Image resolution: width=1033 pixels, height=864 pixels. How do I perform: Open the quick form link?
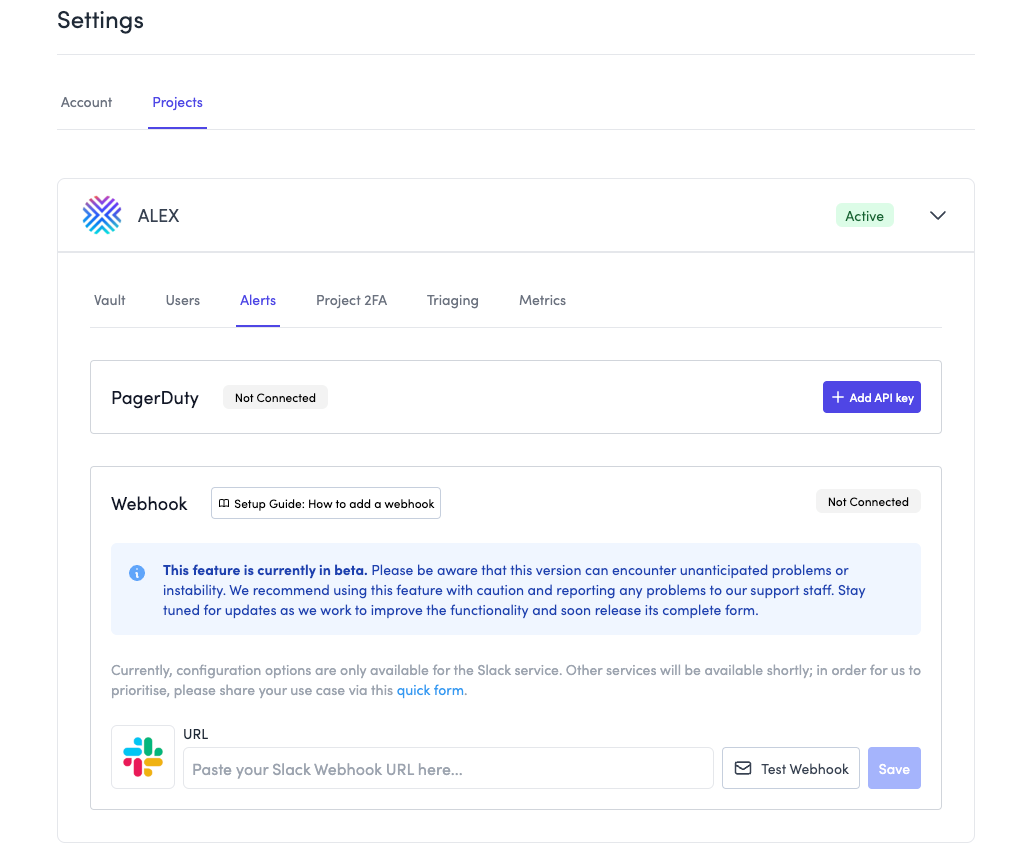point(430,690)
